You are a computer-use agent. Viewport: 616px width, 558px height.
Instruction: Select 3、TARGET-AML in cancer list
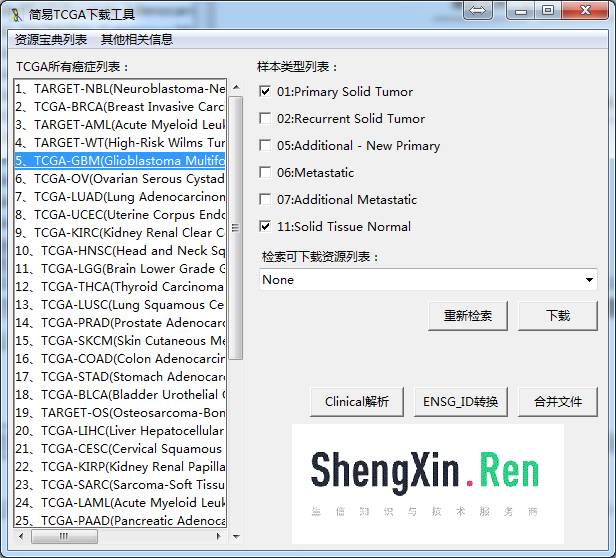pyautogui.click(x=120, y=125)
